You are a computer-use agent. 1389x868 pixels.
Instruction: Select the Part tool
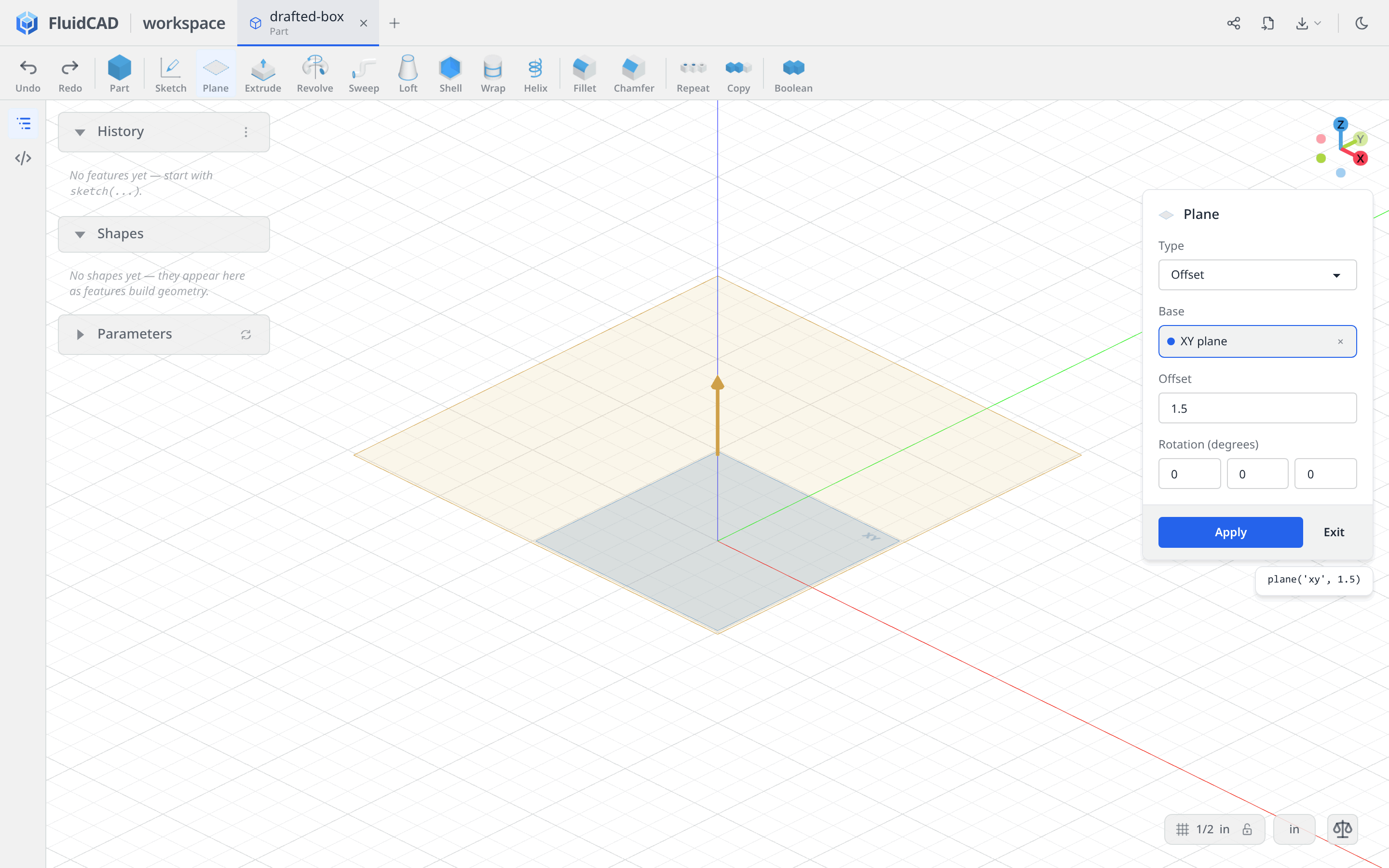click(x=120, y=73)
